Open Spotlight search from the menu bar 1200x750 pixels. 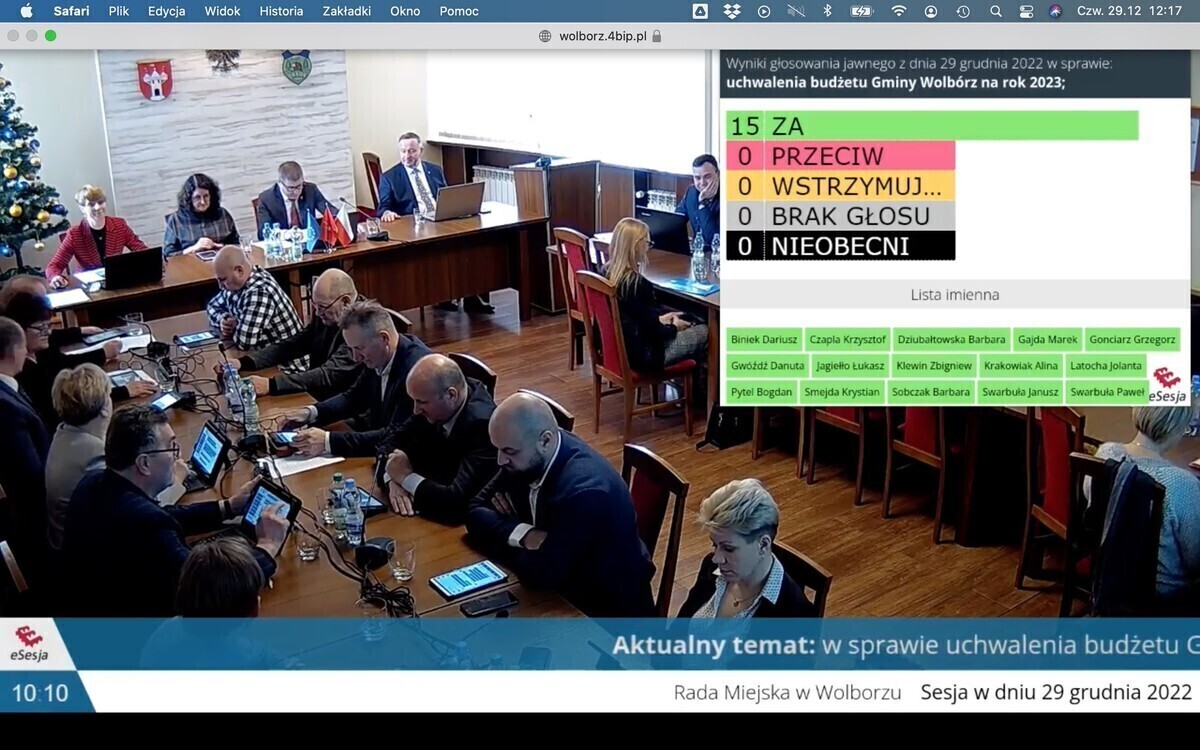pos(995,11)
